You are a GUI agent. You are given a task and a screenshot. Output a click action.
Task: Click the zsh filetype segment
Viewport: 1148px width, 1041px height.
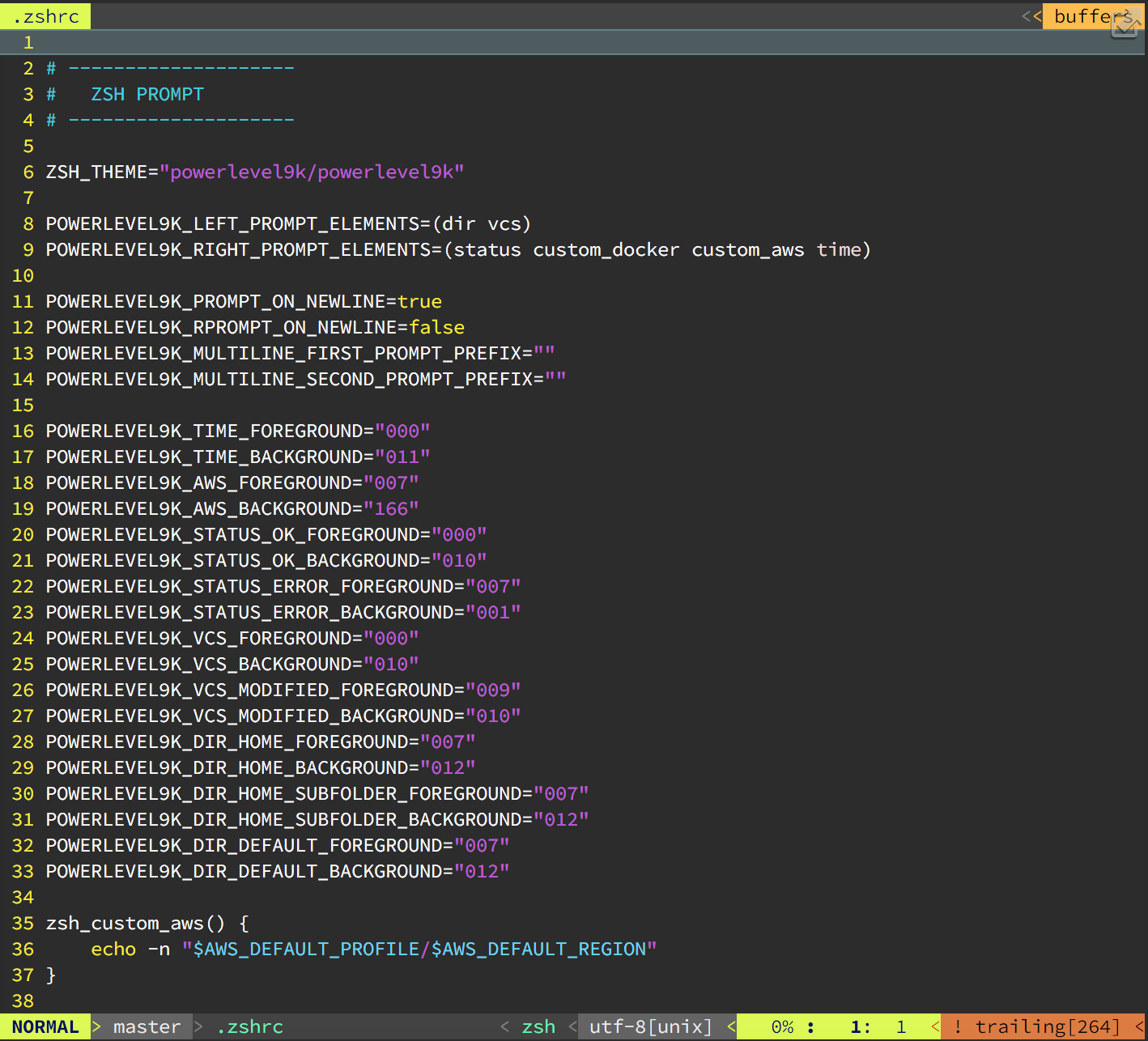tap(538, 1026)
